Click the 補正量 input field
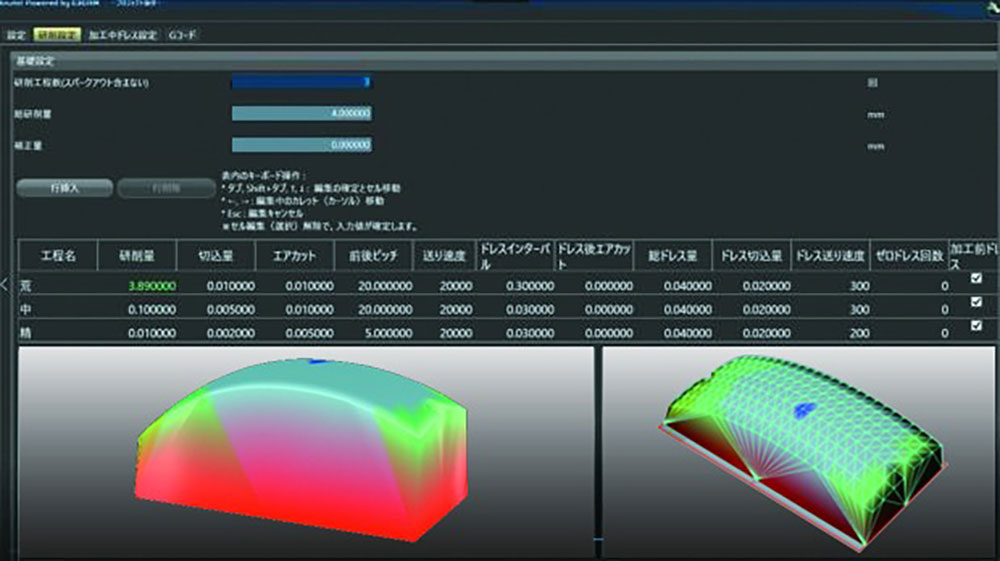 [302, 145]
